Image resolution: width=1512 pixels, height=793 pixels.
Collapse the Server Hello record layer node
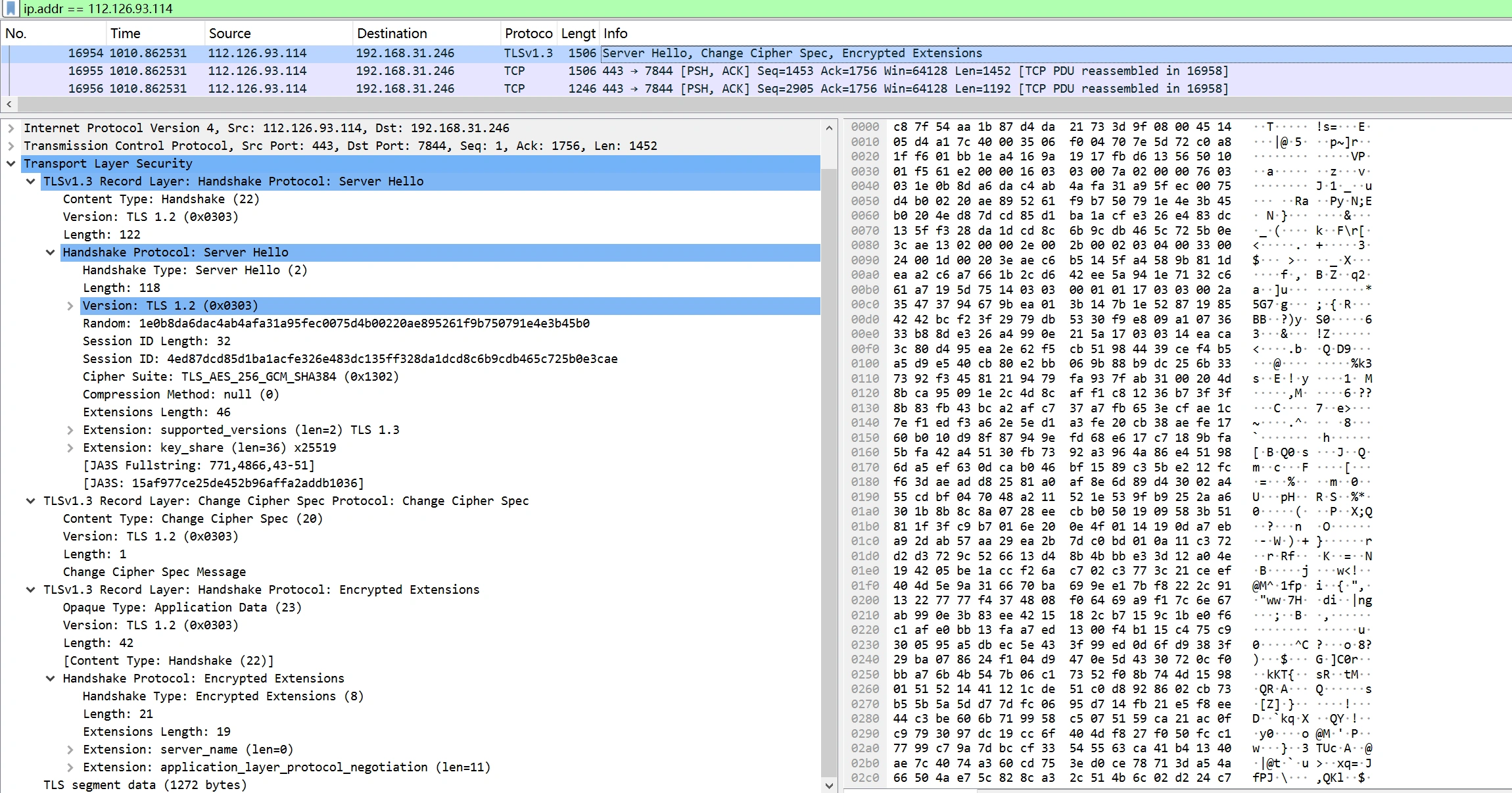[x=31, y=181]
